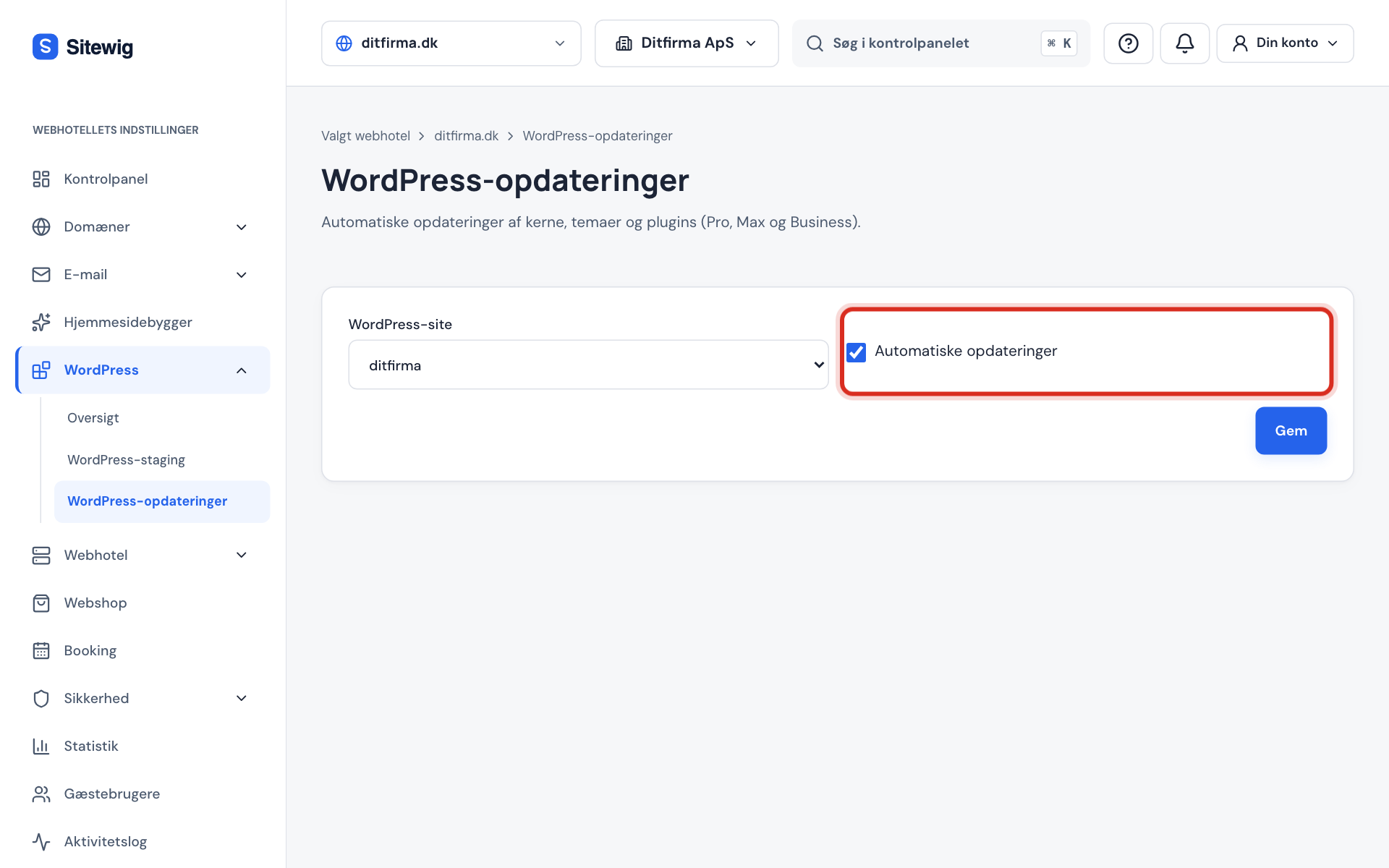
Task: Open notifications with the bell icon
Action: (1184, 43)
